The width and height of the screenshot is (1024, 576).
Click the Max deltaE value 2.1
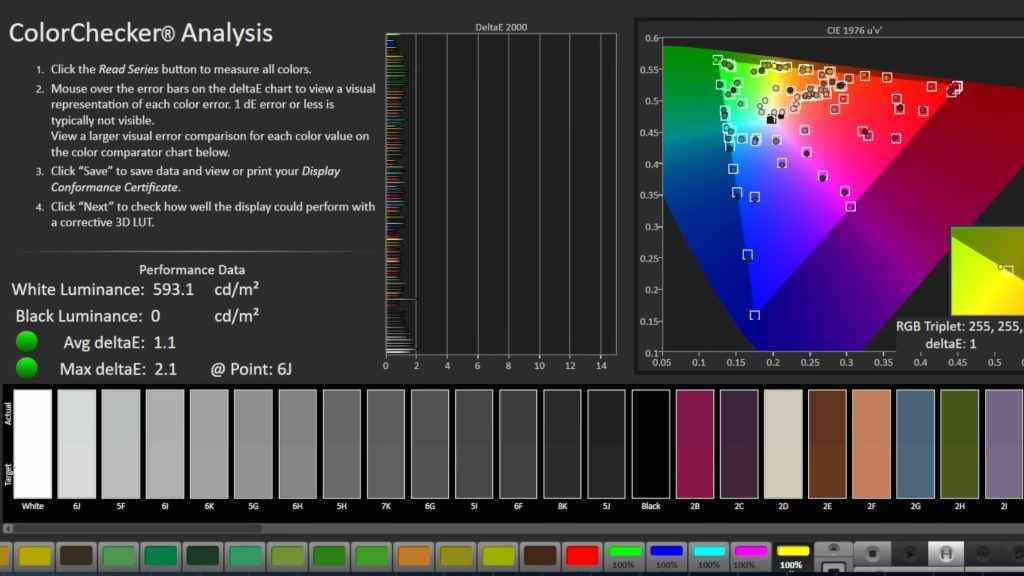tap(165, 369)
